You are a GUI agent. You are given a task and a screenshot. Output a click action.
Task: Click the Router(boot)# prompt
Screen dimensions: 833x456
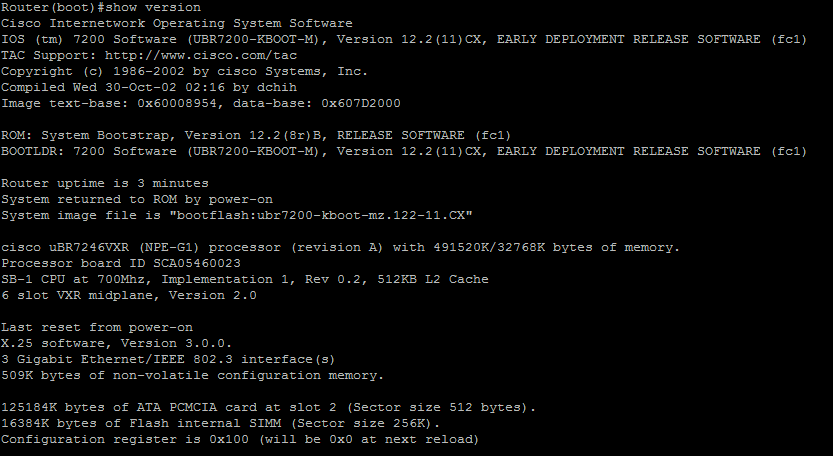tap(53, 7)
